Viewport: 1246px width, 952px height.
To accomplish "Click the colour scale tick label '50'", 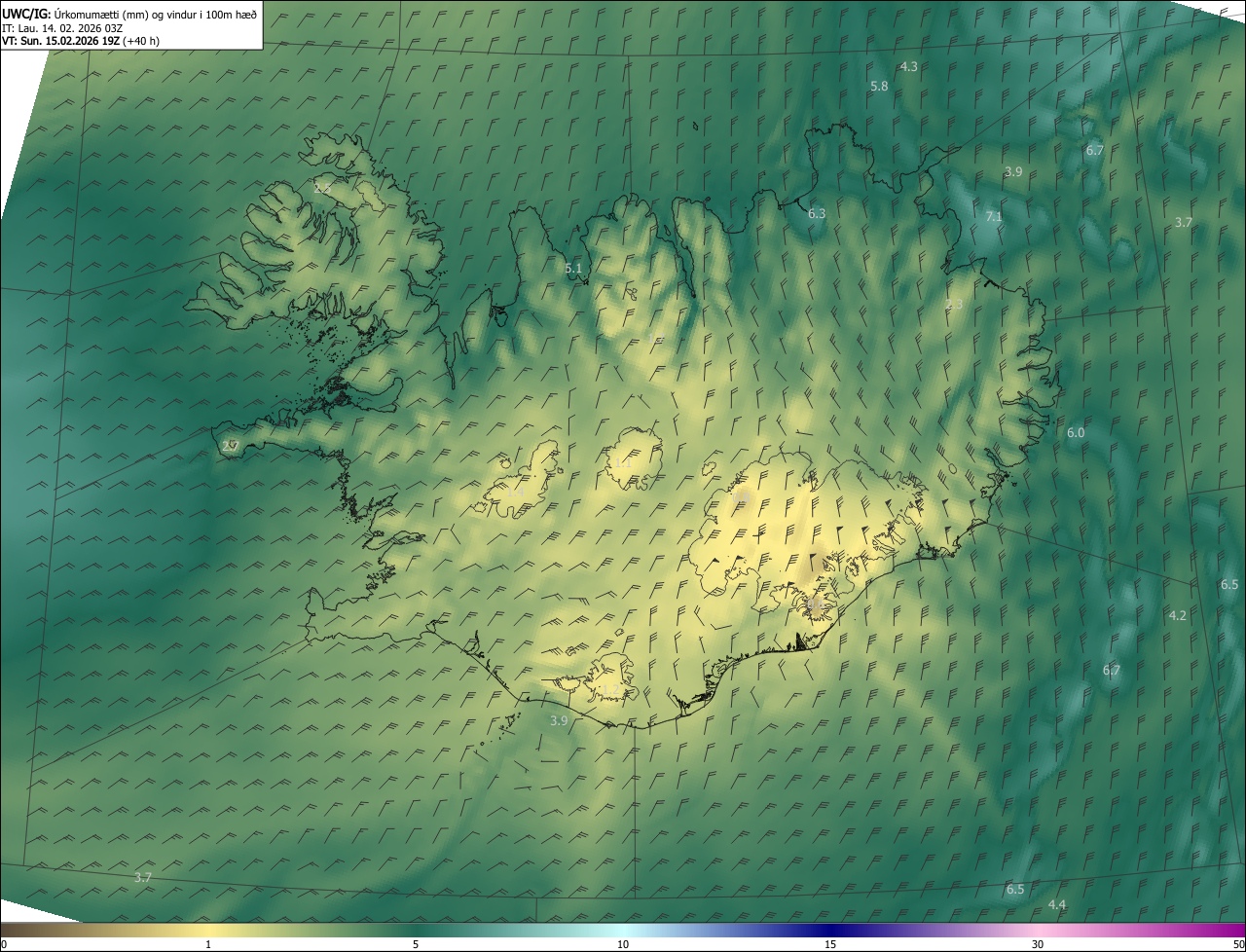I will (1238, 945).
